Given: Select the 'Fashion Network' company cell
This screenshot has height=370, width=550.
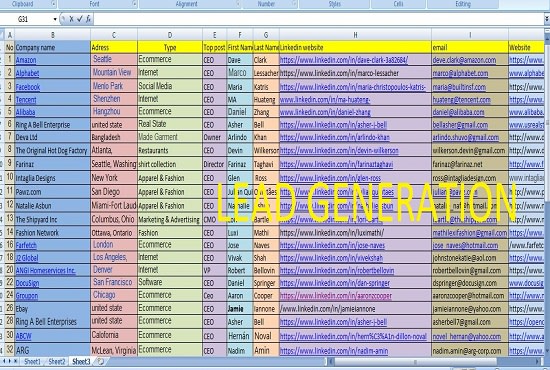Looking at the screenshot, I should pos(52,233).
